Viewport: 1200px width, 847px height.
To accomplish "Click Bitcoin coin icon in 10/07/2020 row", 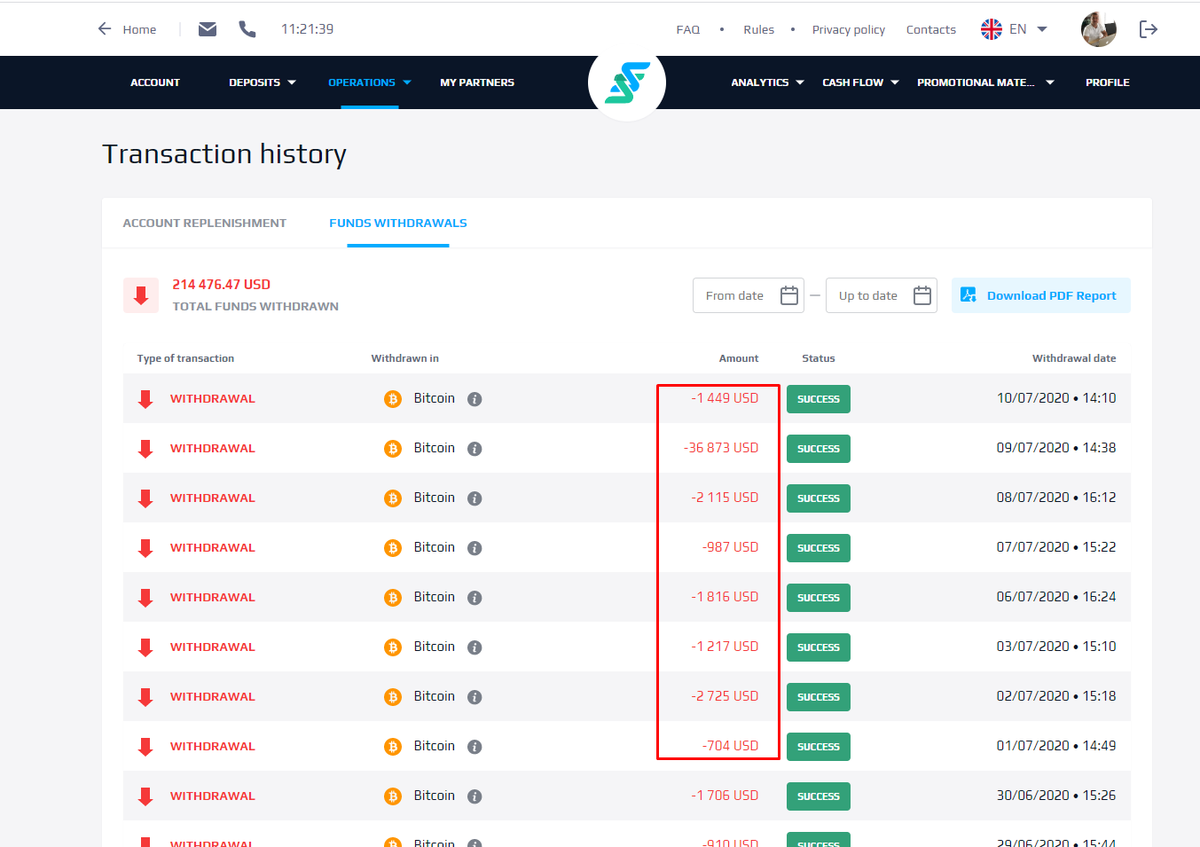I will tap(393, 399).
